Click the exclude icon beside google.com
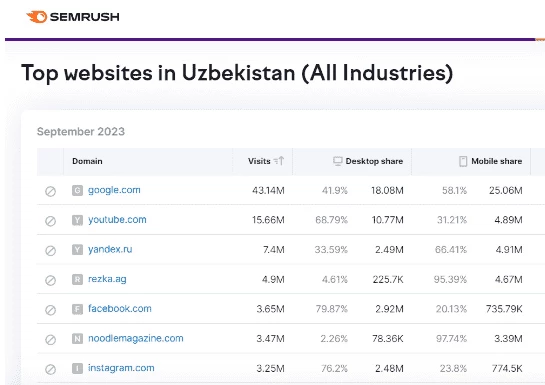Viewport: 545px width, 385px height. [50, 191]
